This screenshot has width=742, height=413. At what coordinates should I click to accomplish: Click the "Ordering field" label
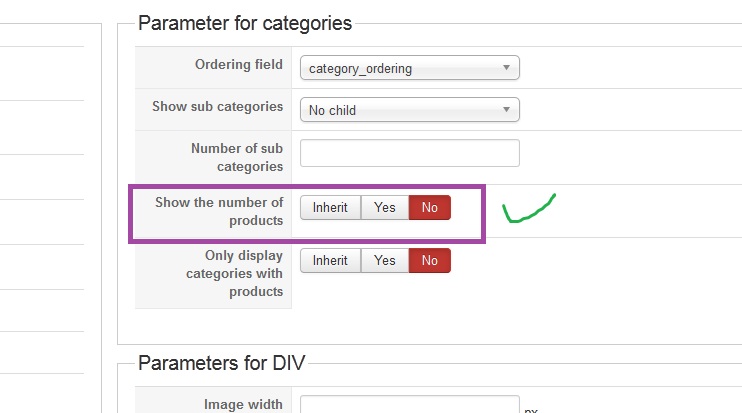239,64
